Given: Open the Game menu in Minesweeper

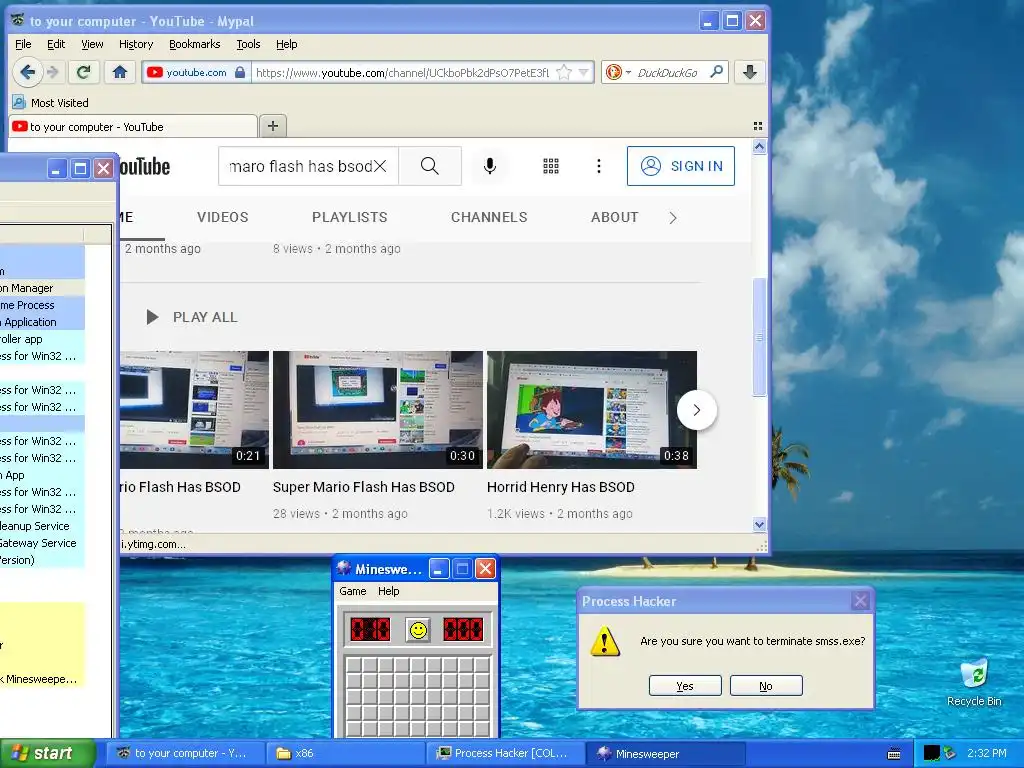Looking at the screenshot, I should tap(353, 591).
